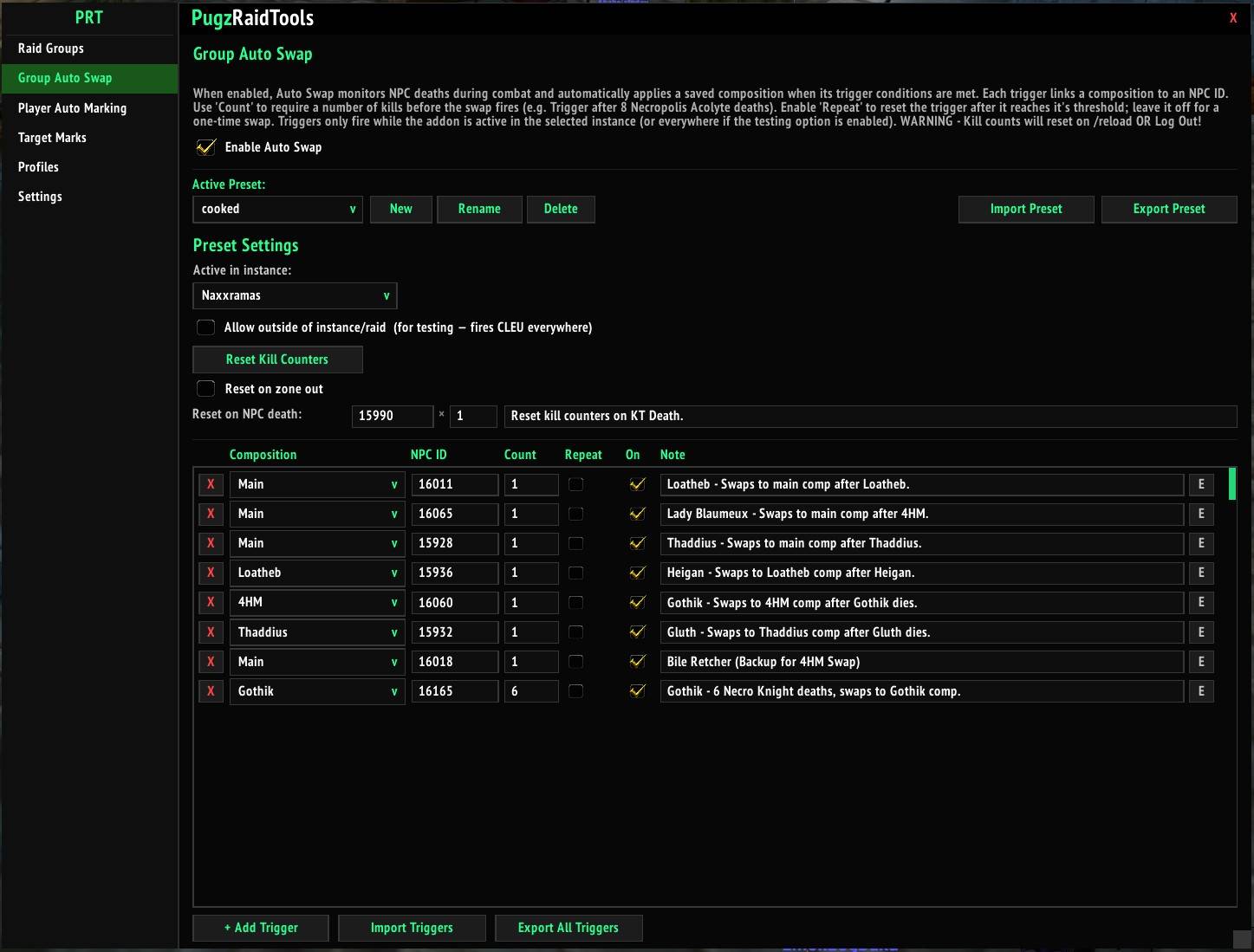
Task: Toggle Repeat for NPC 16011 trigger
Action: click(x=575, y=484)
